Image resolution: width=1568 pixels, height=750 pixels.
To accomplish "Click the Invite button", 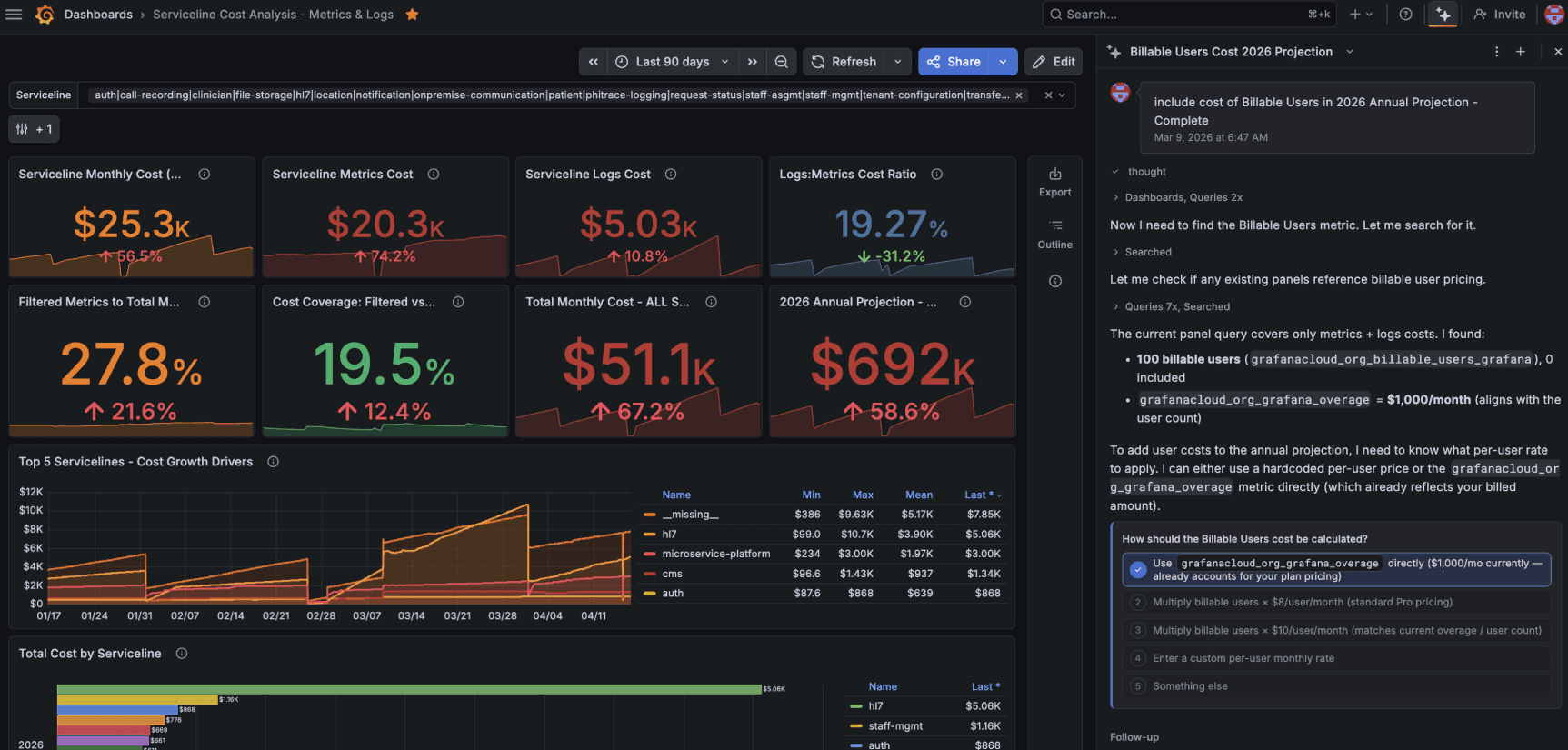I will pos(1500,15).
